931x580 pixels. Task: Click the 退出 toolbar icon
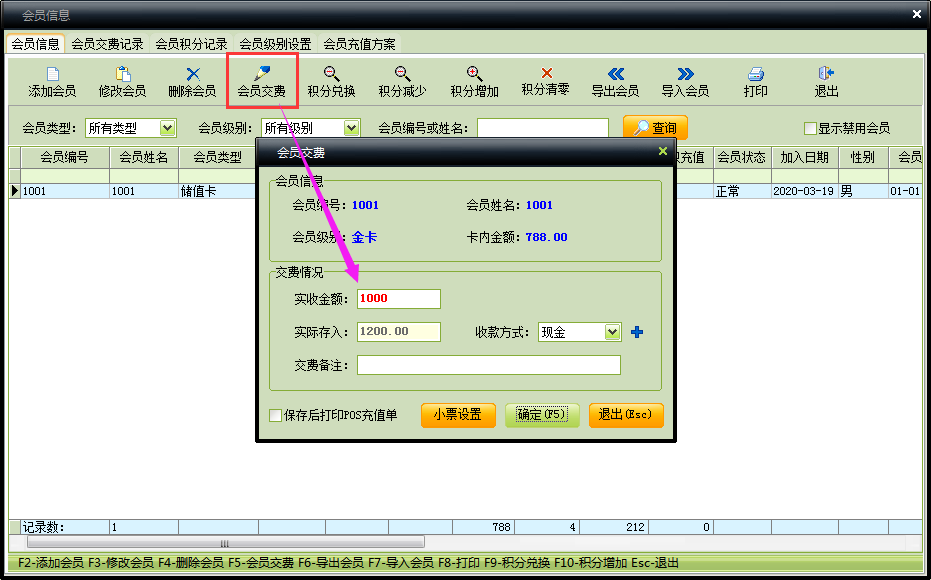[826, 75]
